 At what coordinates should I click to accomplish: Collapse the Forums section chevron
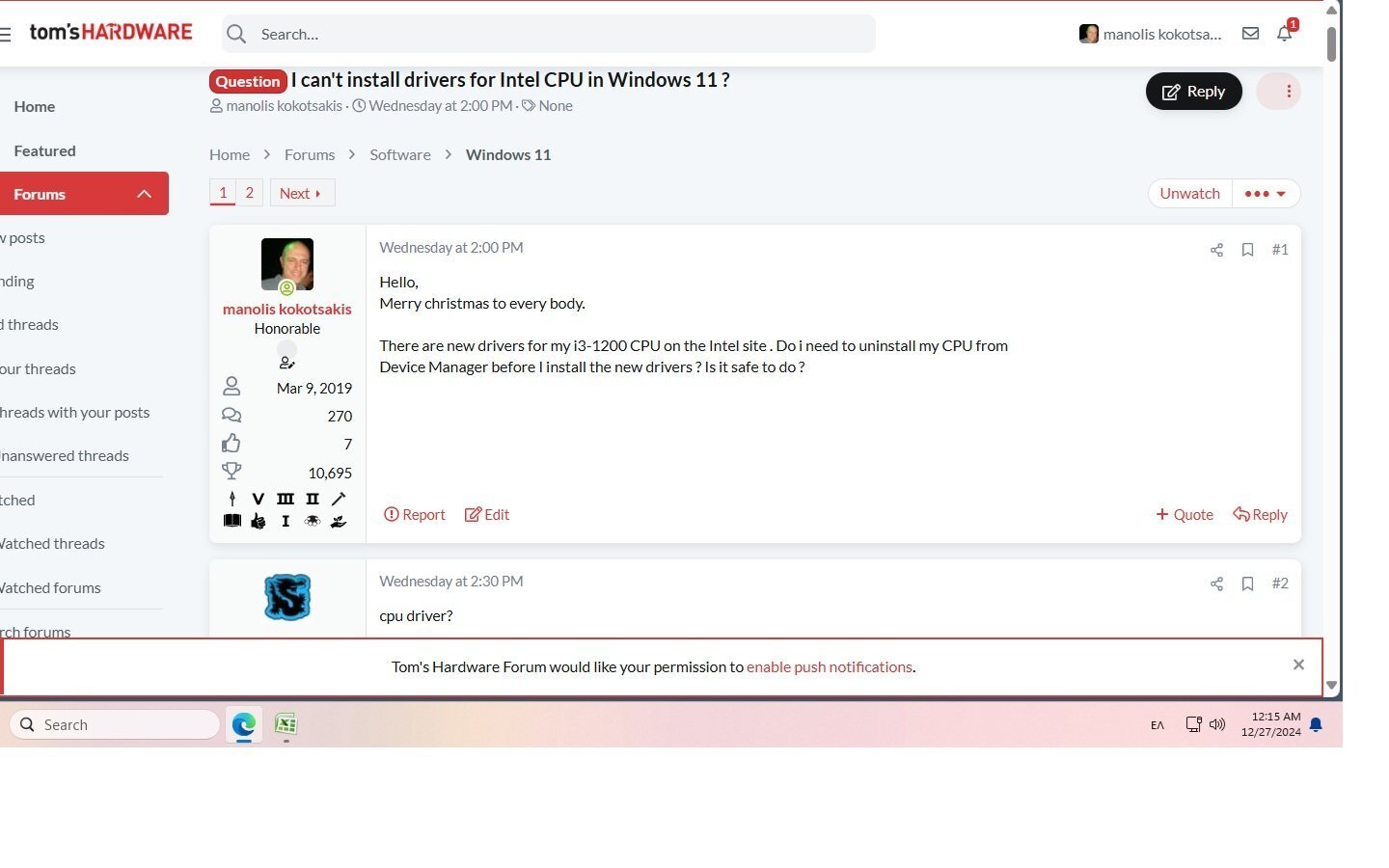(x=144, y=194)
